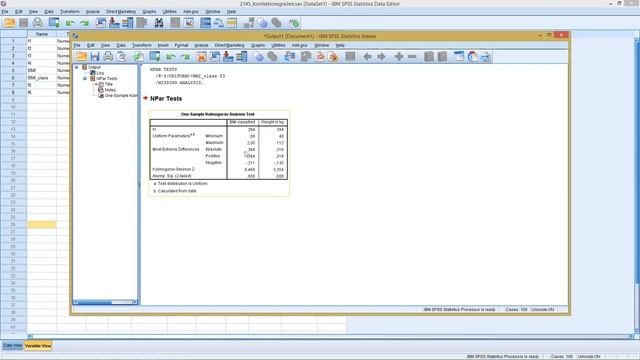Select Log item in outline pane
Screen dimensions: 640x360
100,73
